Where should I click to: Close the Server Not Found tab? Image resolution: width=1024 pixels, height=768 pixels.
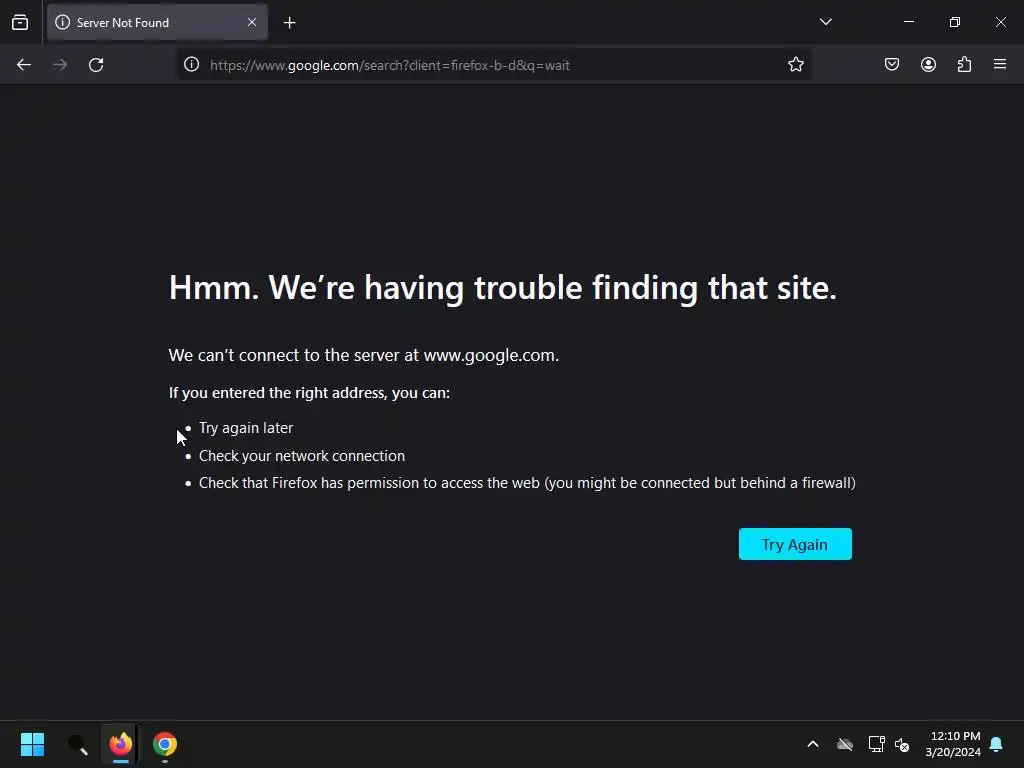tap(252, 22)
